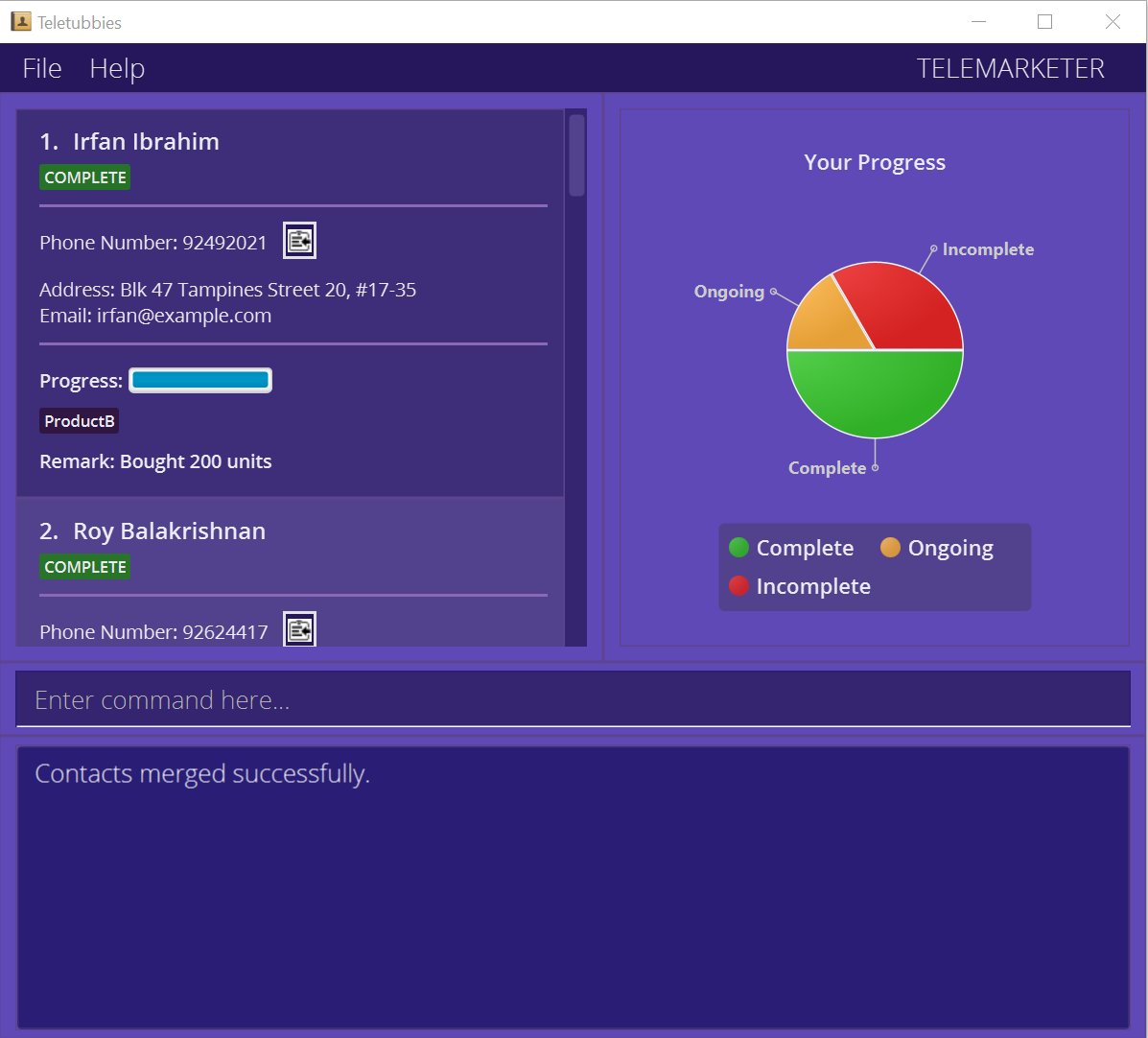
Task: Click Irfan Ibrahim's blue progress bar
Action: pos(200,381)
